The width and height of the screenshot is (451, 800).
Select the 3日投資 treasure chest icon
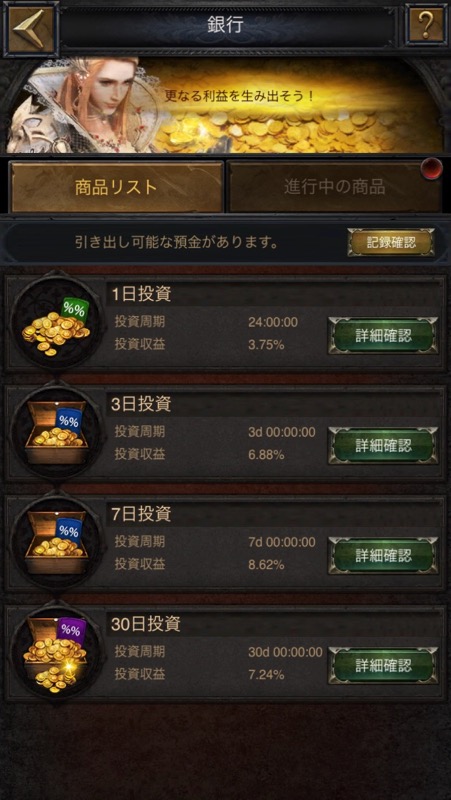(56, 432)
